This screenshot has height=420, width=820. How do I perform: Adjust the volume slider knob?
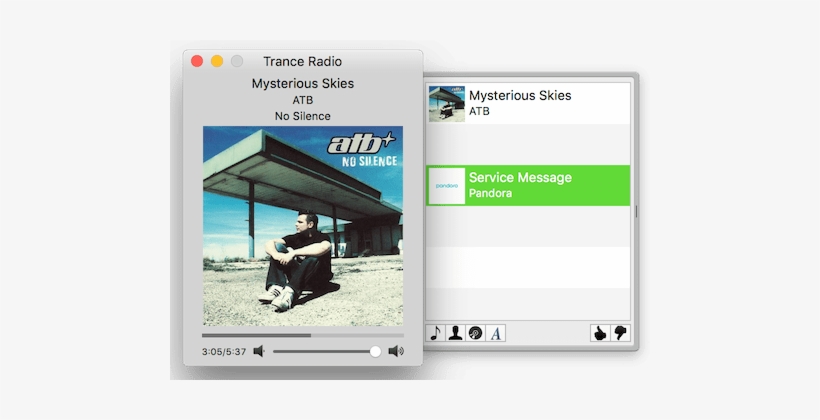point(375,351)
